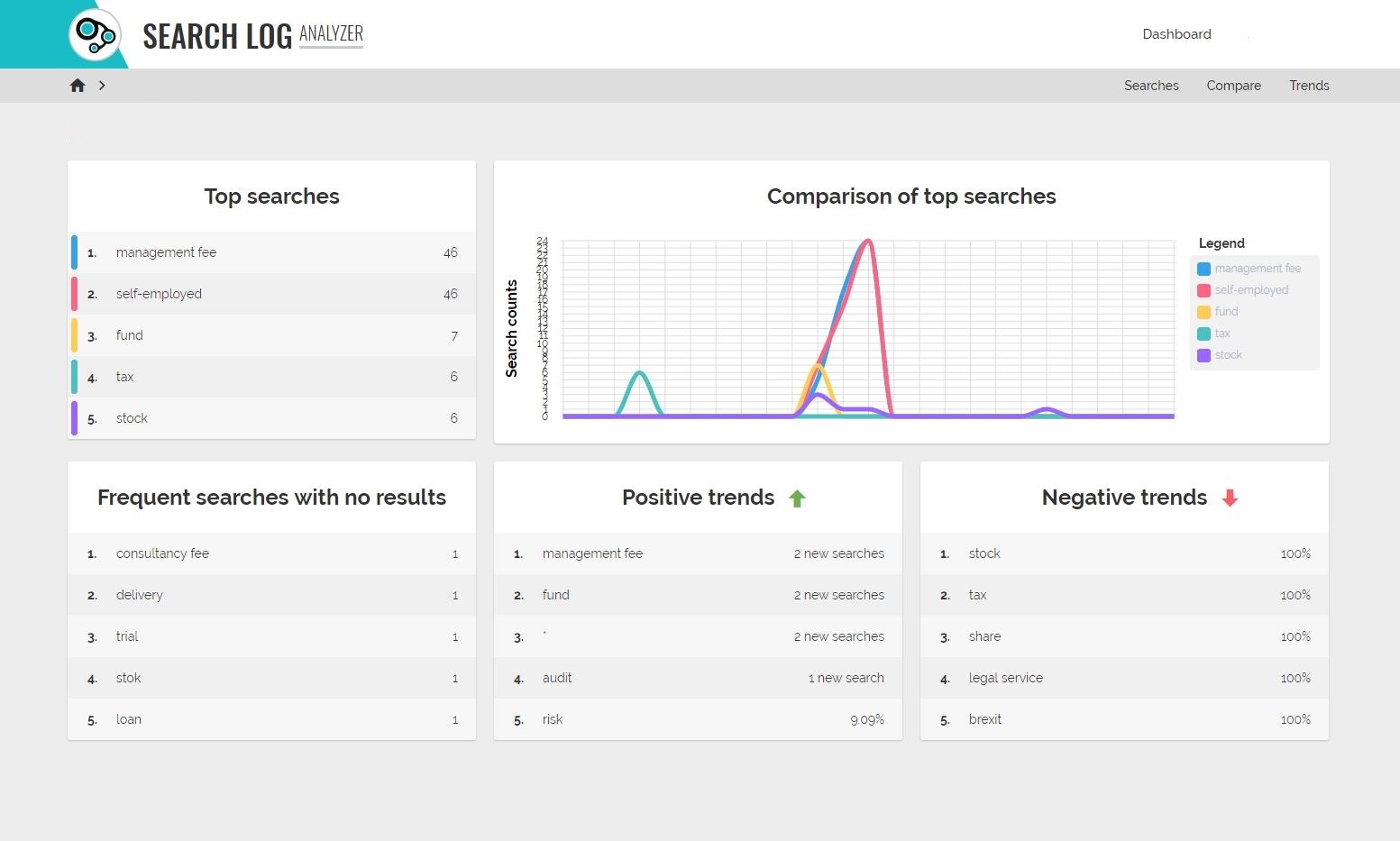
Task: Select consultancy fee in no-results list
Action: tap(162, 553)
